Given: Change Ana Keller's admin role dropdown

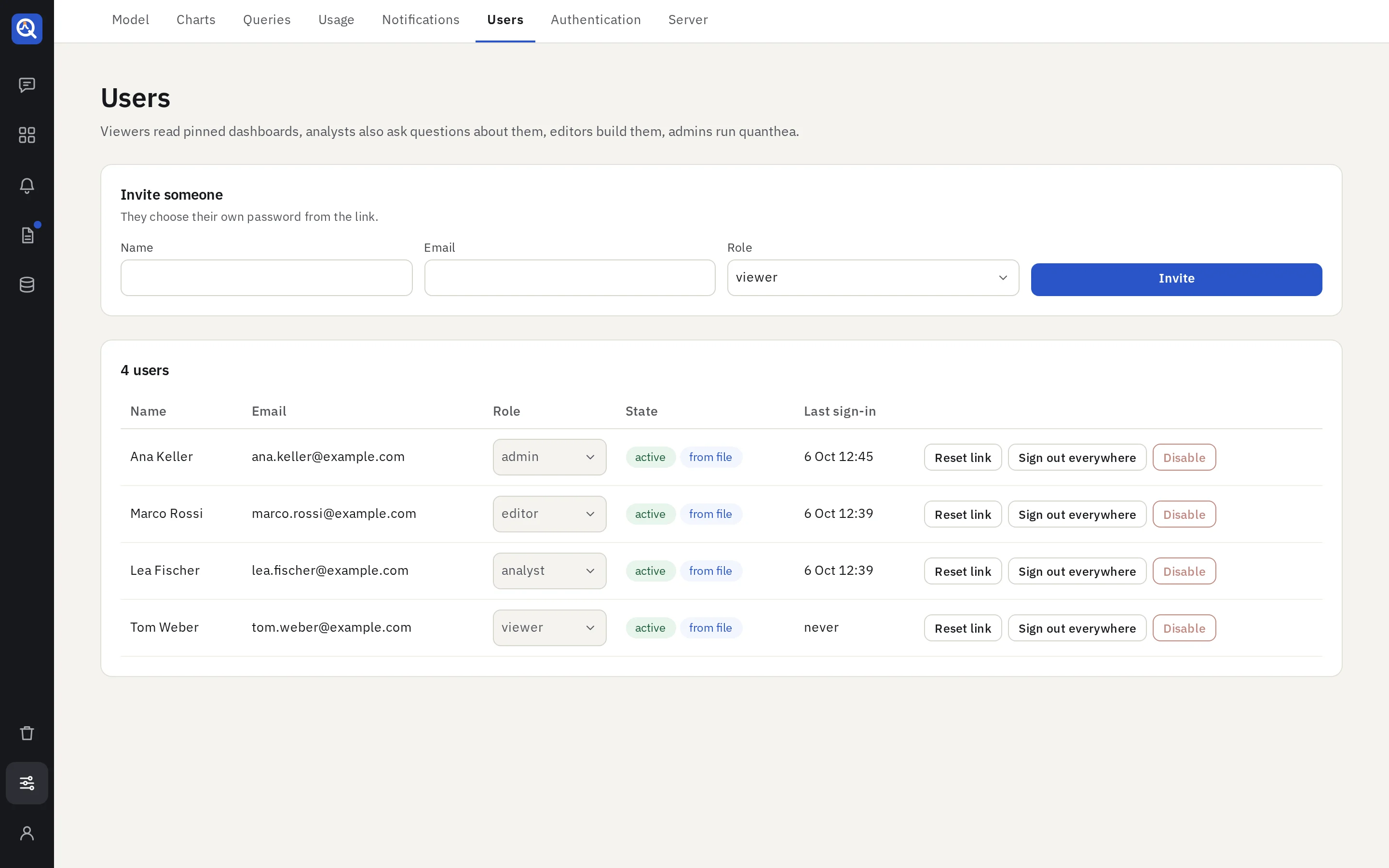Looking at the screenshot, I should [549, 457].
